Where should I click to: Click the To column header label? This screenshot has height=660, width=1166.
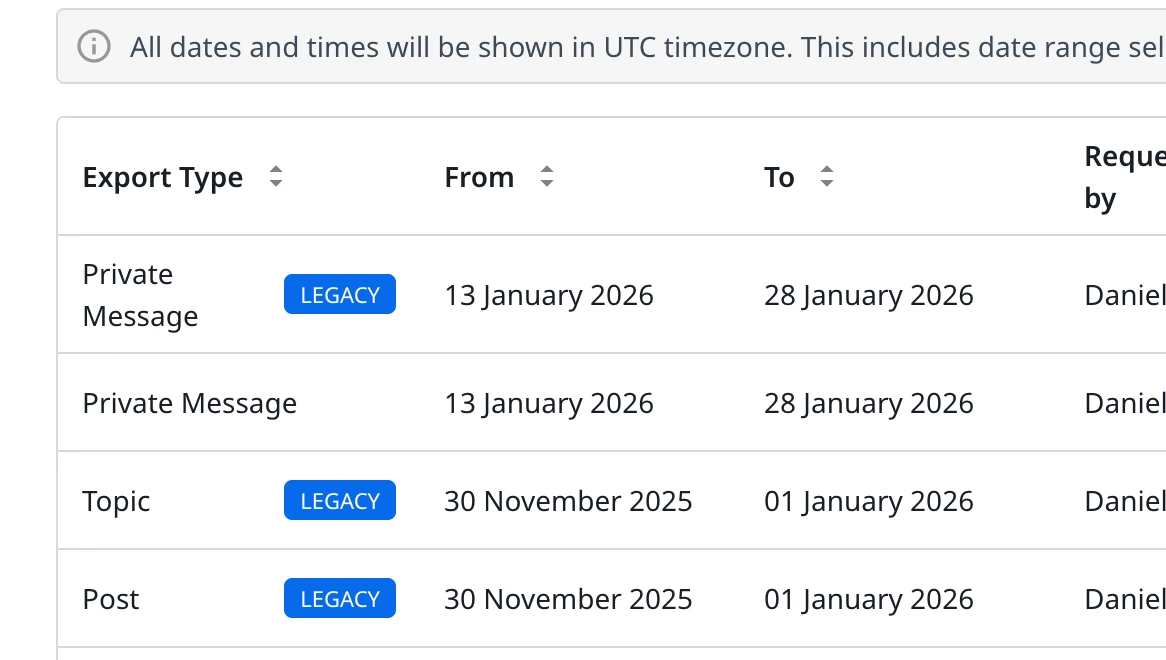[x=779, y=178]
